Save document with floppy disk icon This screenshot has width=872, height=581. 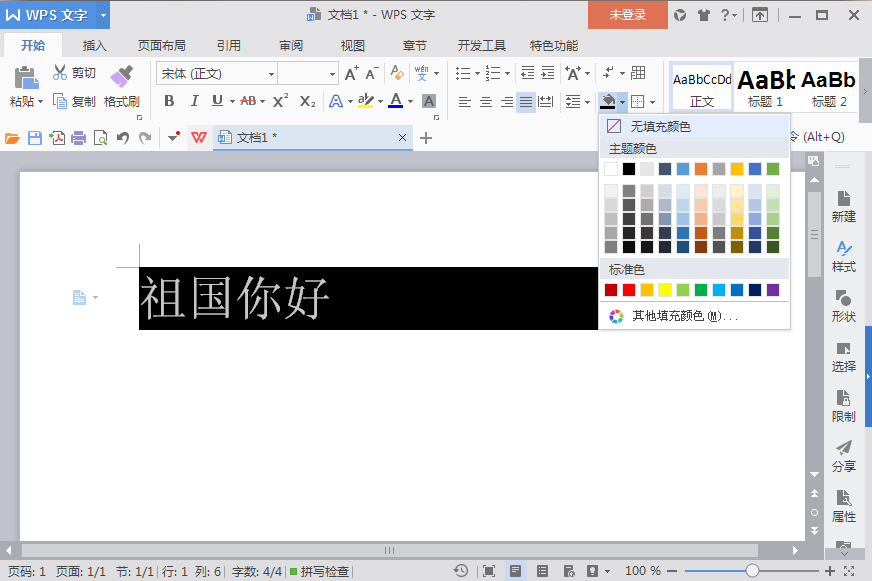tap(34, 138)
